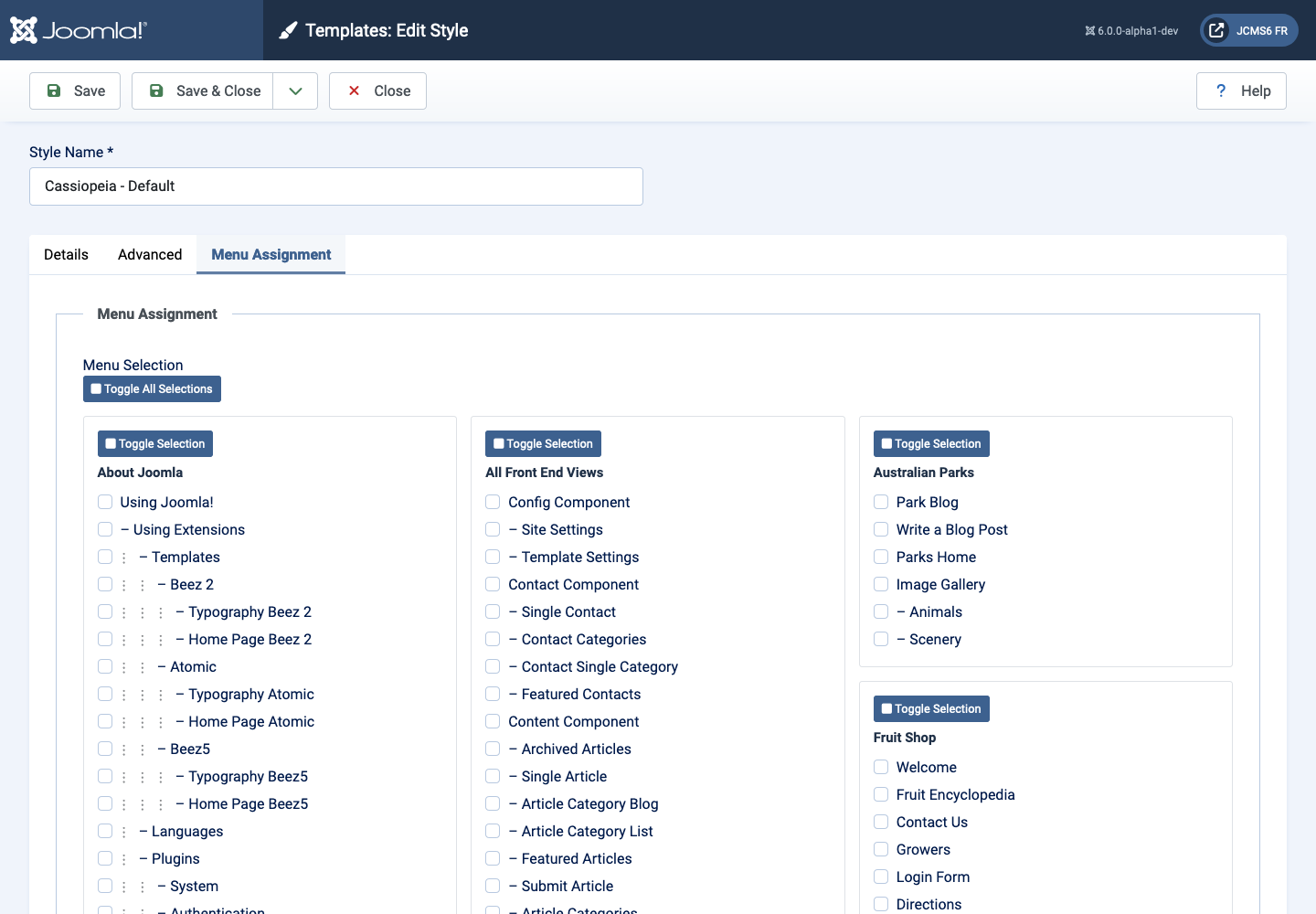Tick Typography Atomic checkbox
The width and height of the screenshot is (1316, 914).
(105, 694)
